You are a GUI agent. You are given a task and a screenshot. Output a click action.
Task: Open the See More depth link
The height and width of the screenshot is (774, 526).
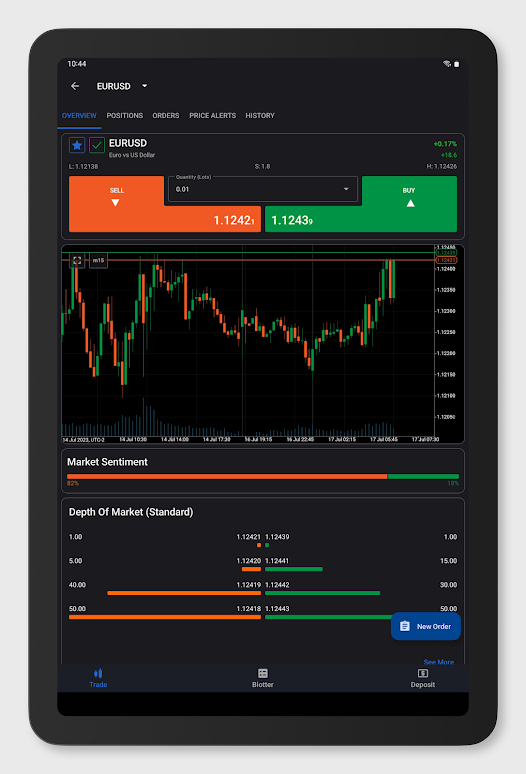point(439,662)
